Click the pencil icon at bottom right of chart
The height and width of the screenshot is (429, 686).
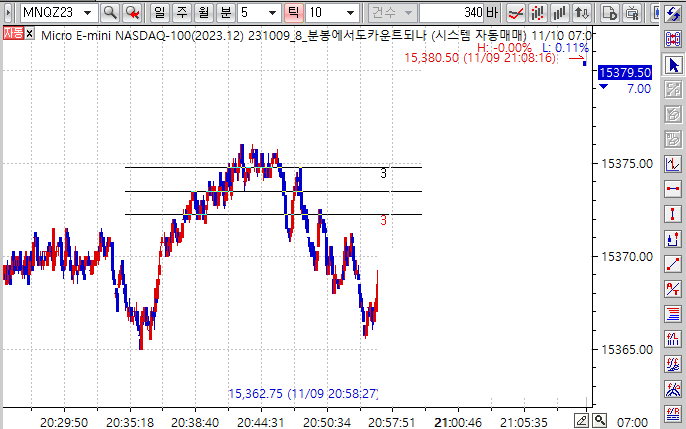click(580, 419)
